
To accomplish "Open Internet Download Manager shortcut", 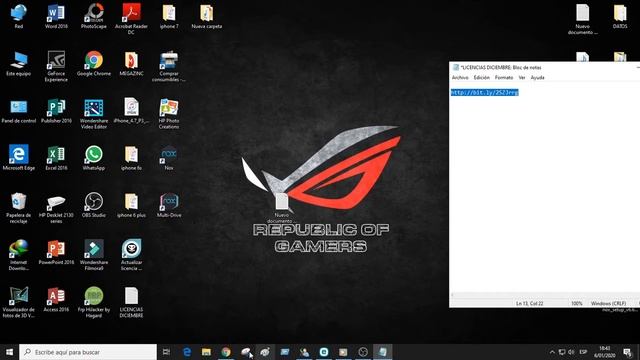I will coord(19,255).
